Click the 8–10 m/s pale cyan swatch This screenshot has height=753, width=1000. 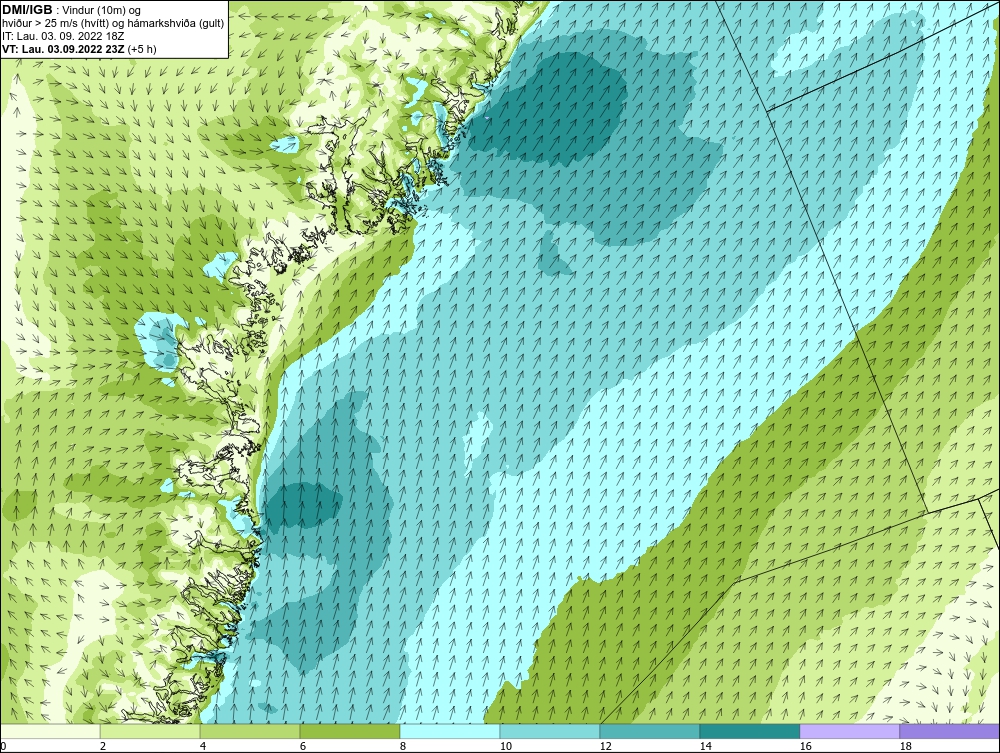[450, 731]
